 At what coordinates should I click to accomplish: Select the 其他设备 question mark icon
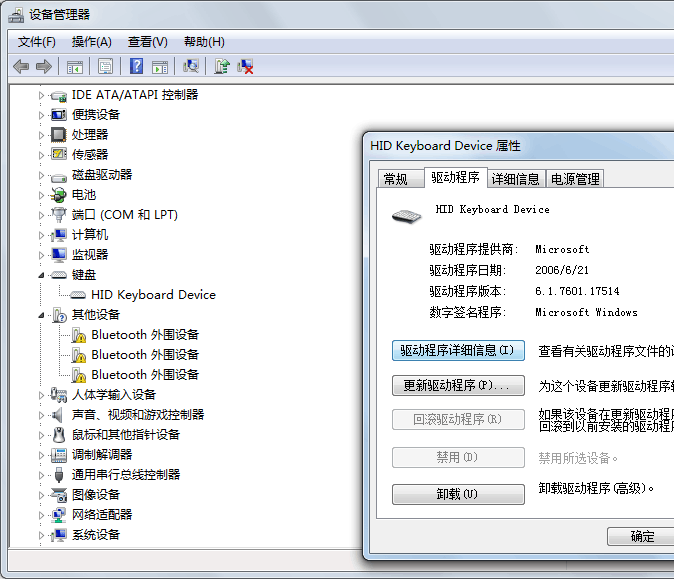(x=59, y=315)
